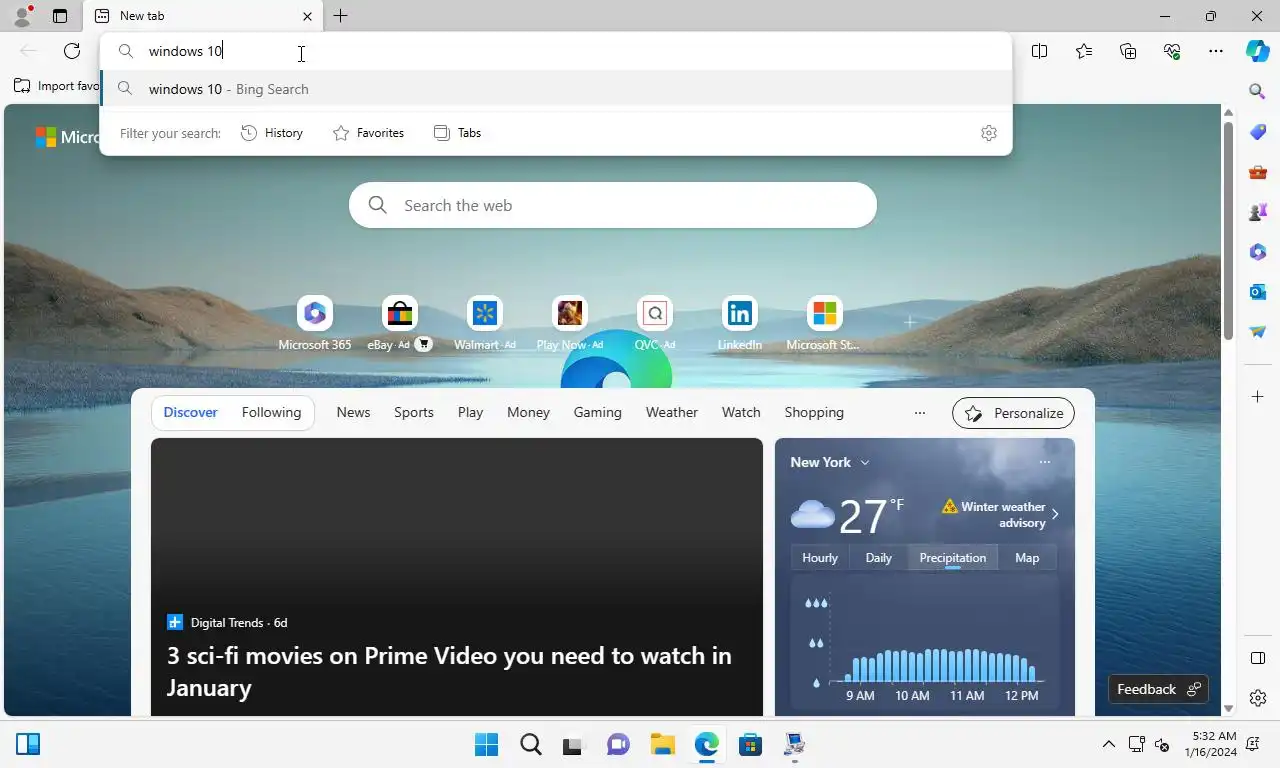Click the 'Search the web' box
The image size is (1280, 768).
(x=613, y=205)
